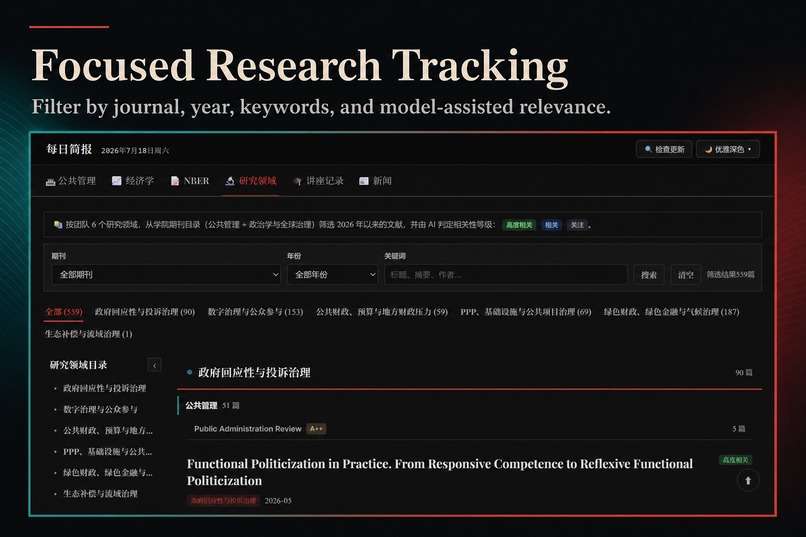806x537 pixels.
Task: Filter by 政府回应性与投诉治理 (90)
Action: click(x=145, y=312)
